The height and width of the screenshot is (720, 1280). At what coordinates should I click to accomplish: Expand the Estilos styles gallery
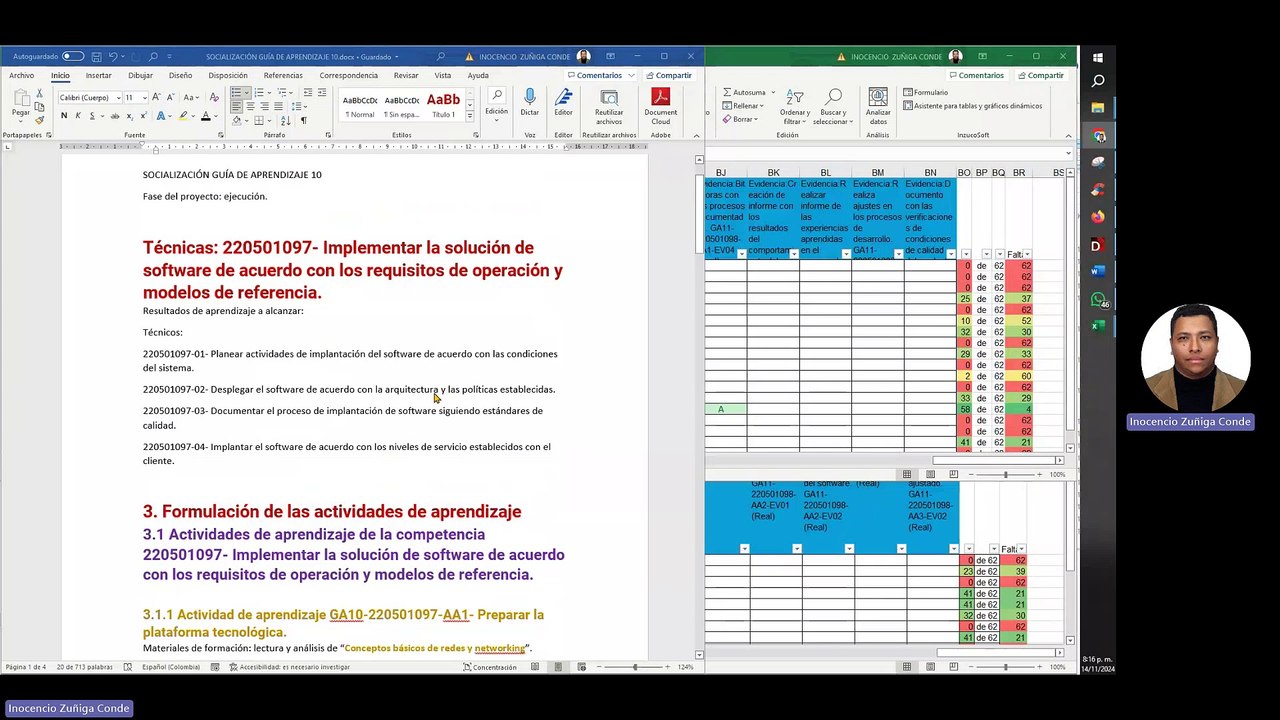point(472,116)
